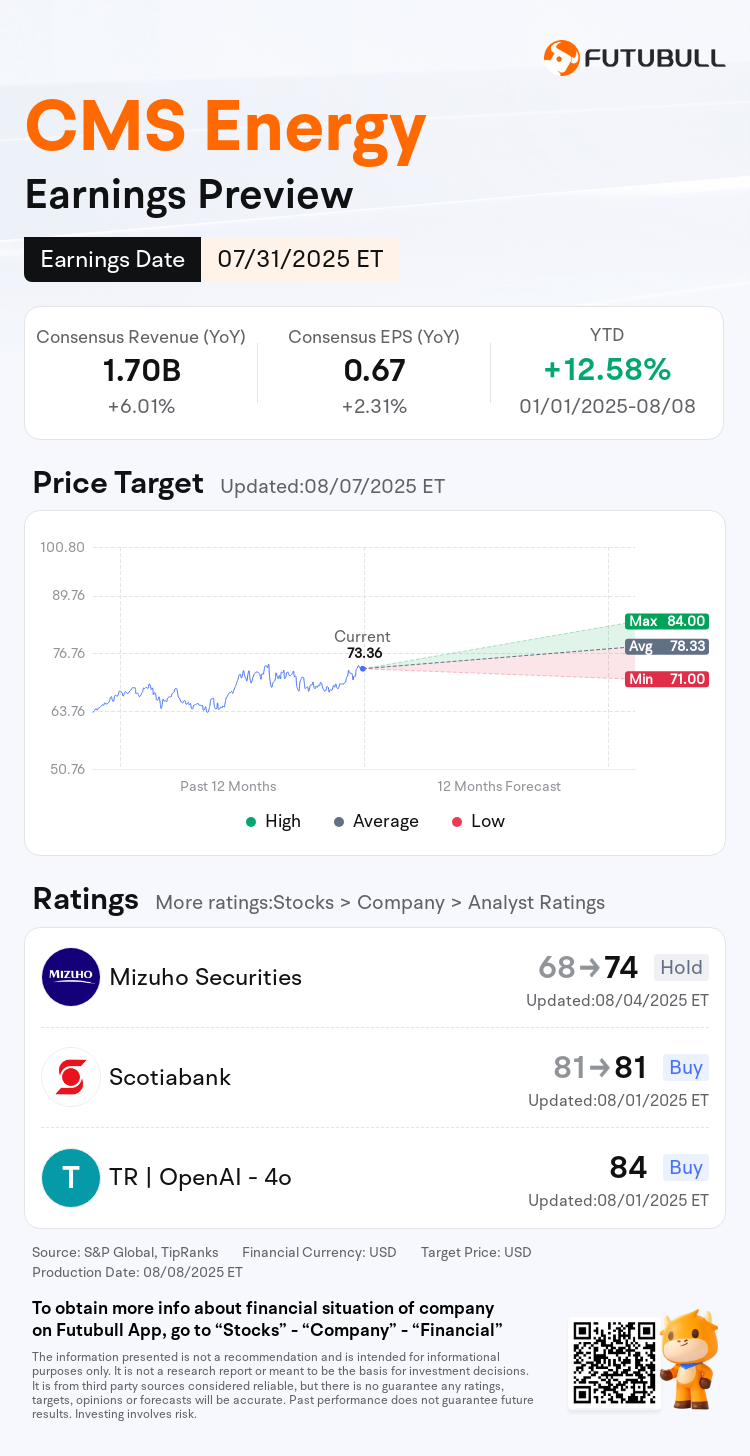The width and height of the screenshot is (750, 1456).
Task: Select the gray Average legend marker
Action: (339, 821)
